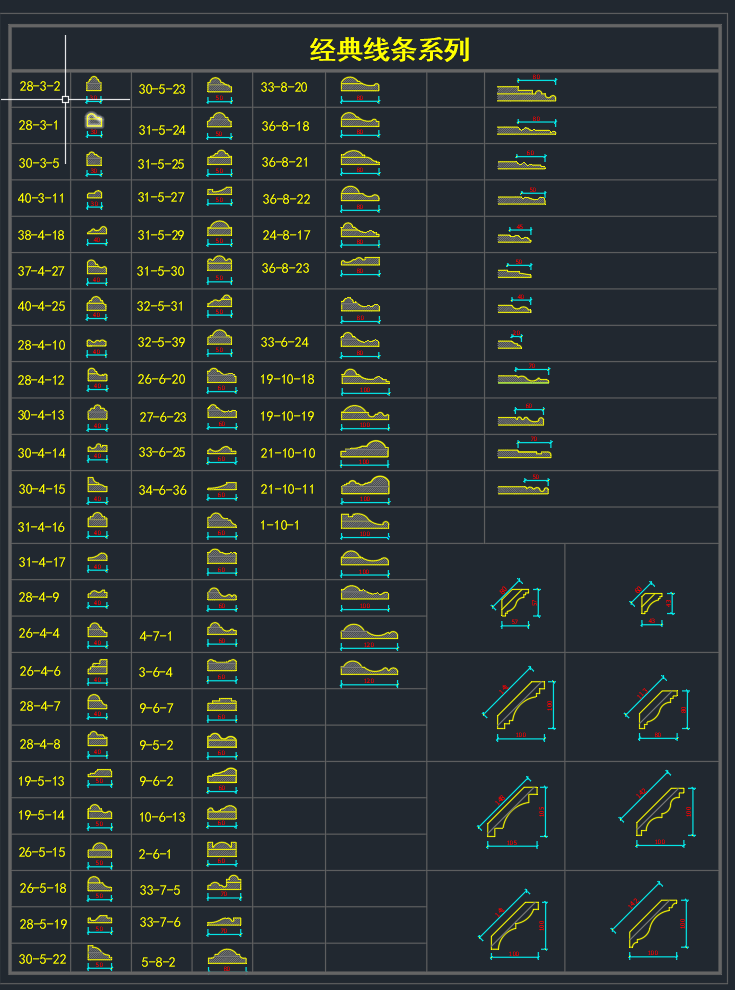Select the profile shape next to 34-6-36

(x=222, y=488)
